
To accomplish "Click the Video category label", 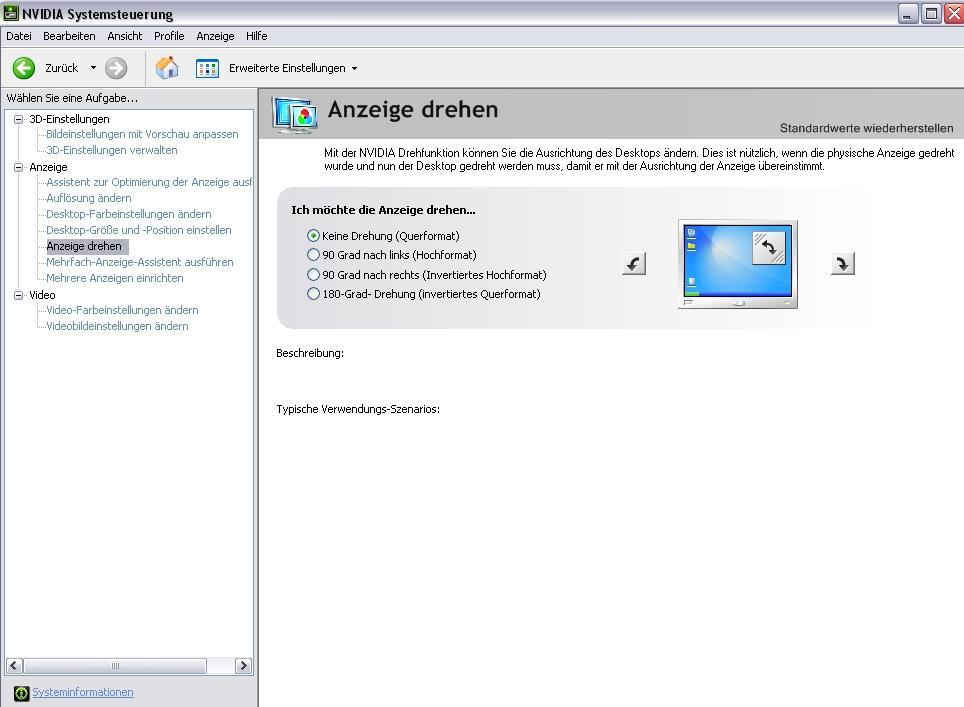I will point(42,295).
